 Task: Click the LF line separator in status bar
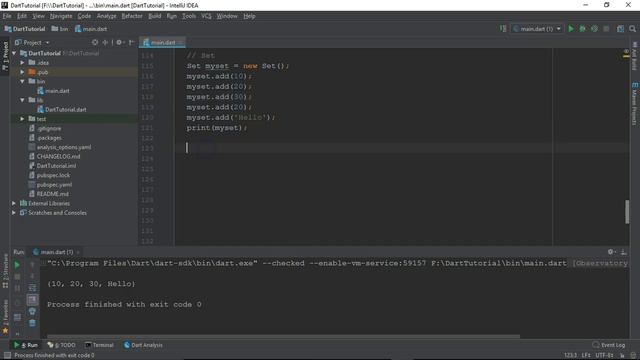point(586,355)
